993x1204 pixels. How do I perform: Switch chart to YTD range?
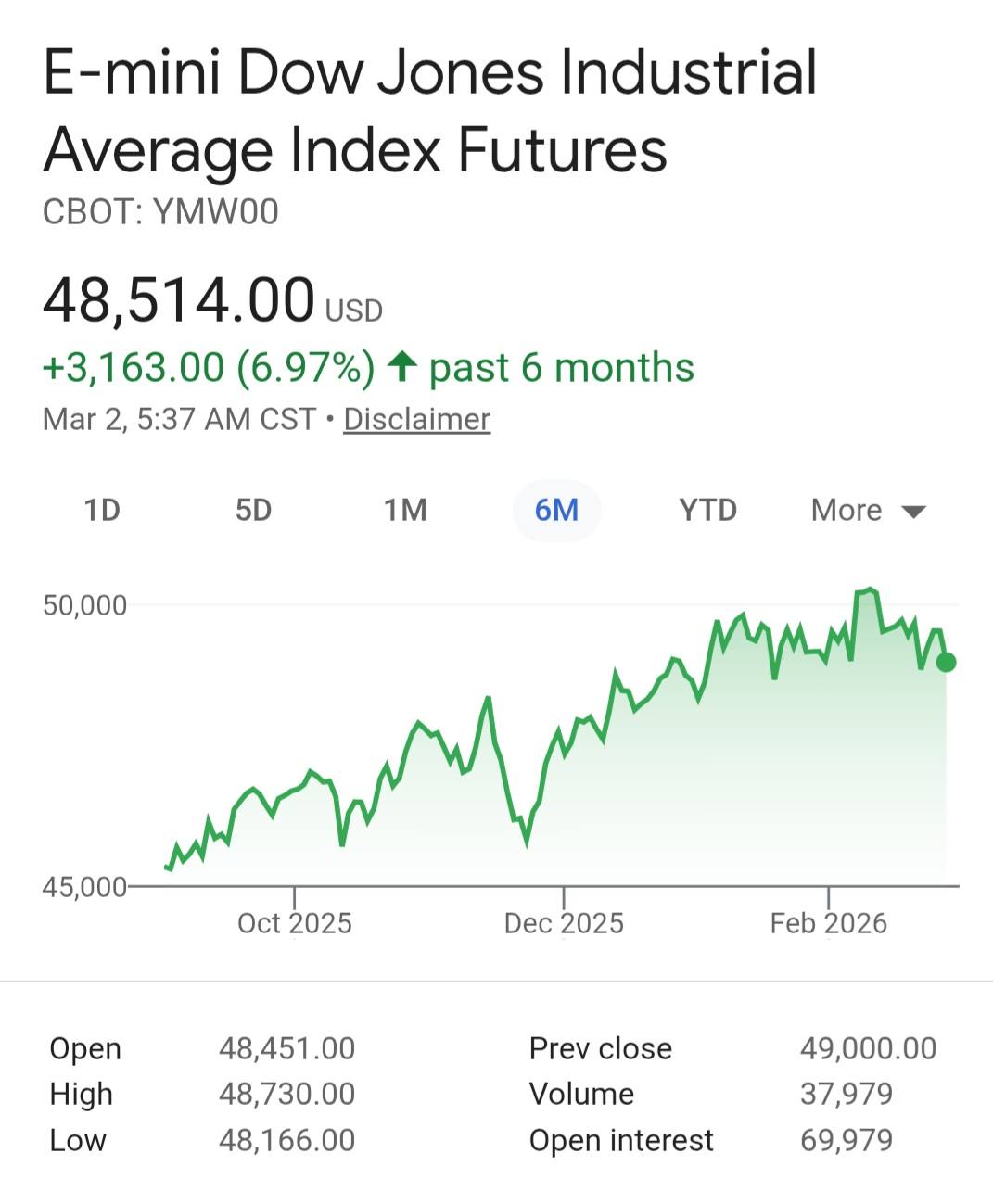[x=707, y=511]
